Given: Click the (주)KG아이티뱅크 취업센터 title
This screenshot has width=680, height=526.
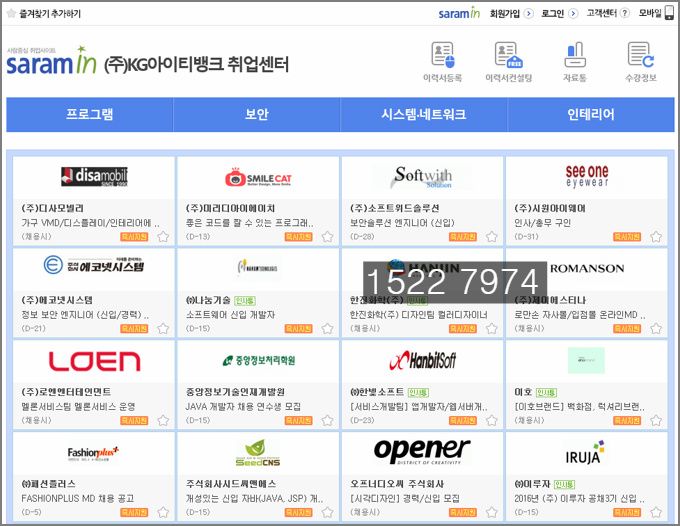Looking at the screenshot, I should pyautogui.click(x=196, y=65).
